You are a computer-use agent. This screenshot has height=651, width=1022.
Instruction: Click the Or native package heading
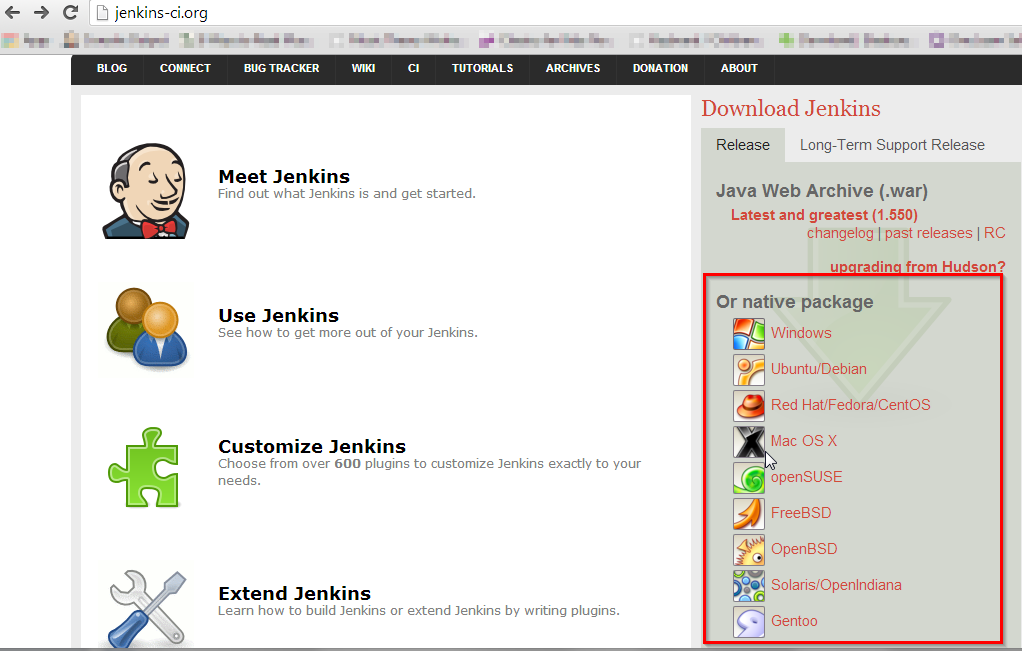(x=795, y=302)
